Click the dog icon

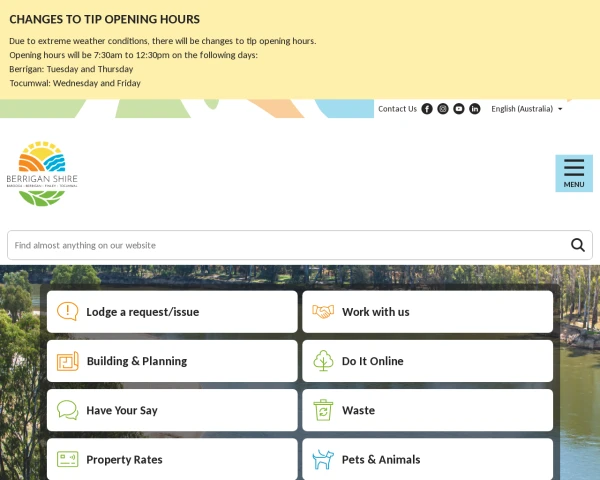coord(323,459)
